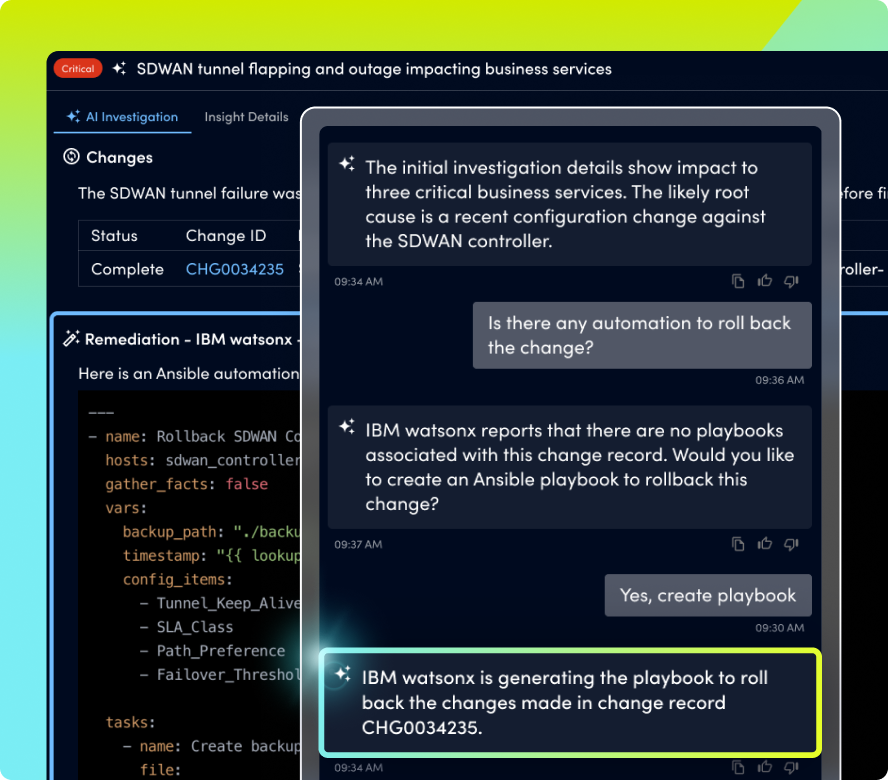Dislike the 'no playbooks' watsonx response
This screenshot has height=780, width=888.
point(791,544)
